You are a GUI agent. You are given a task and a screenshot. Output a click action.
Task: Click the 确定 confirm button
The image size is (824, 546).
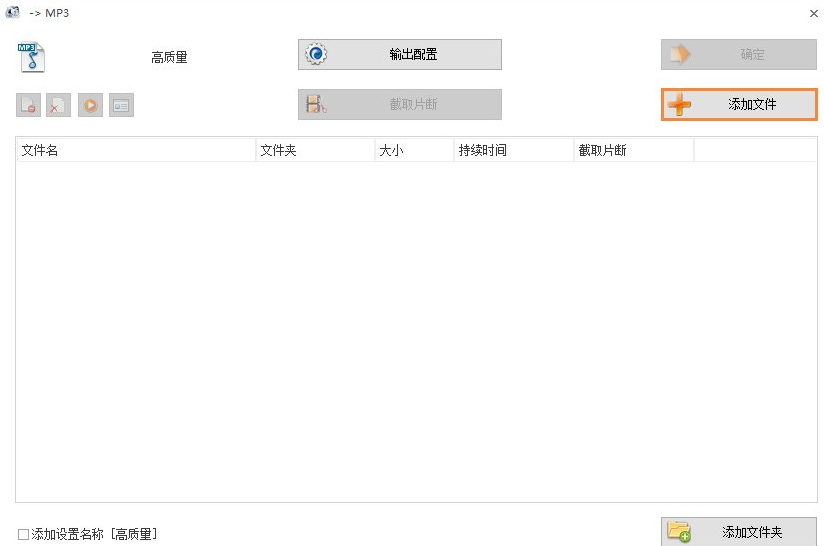click(x=739, y=54)
